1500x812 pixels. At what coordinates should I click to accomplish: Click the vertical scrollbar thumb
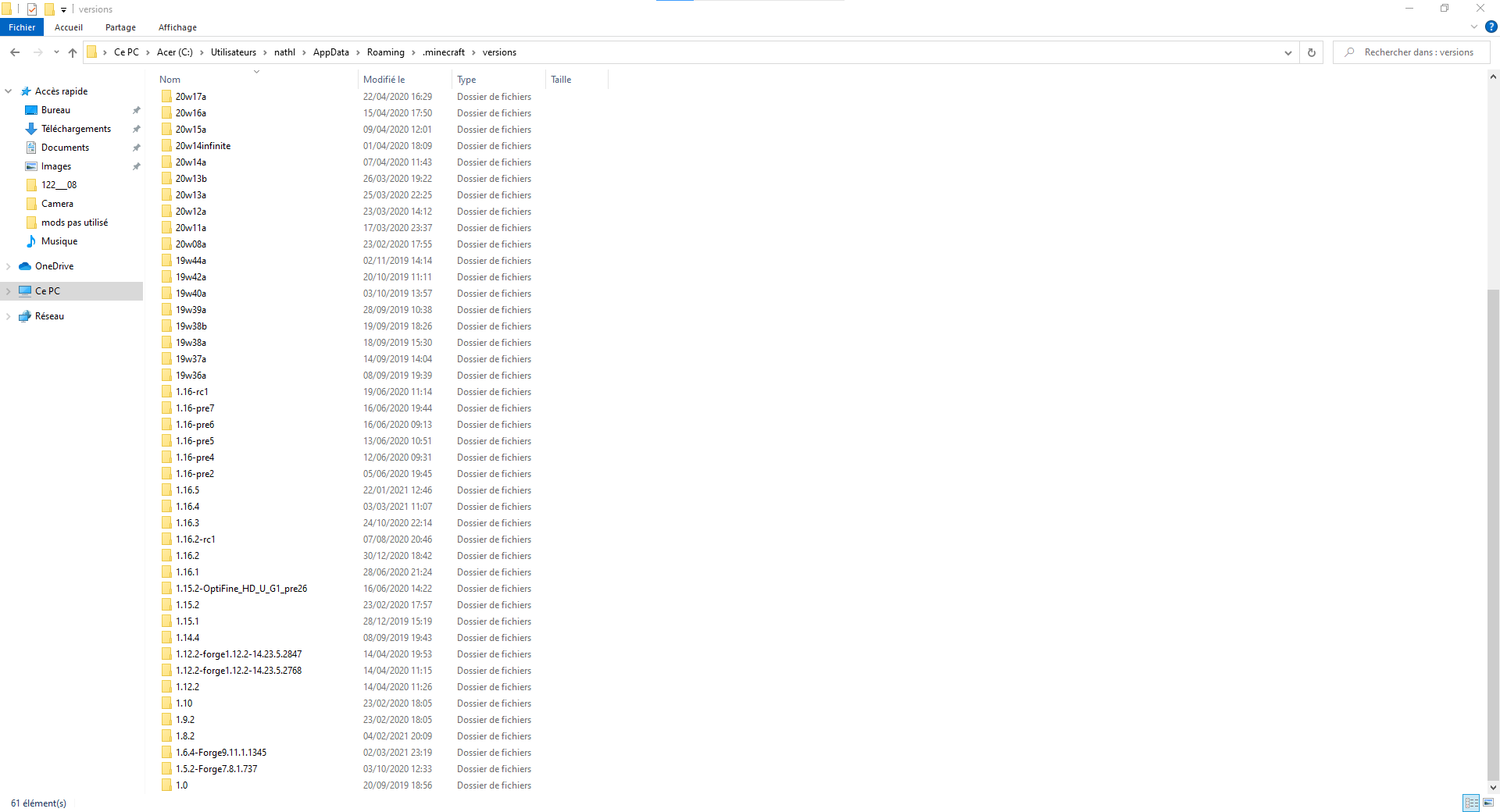click(x=1493, y=531)
